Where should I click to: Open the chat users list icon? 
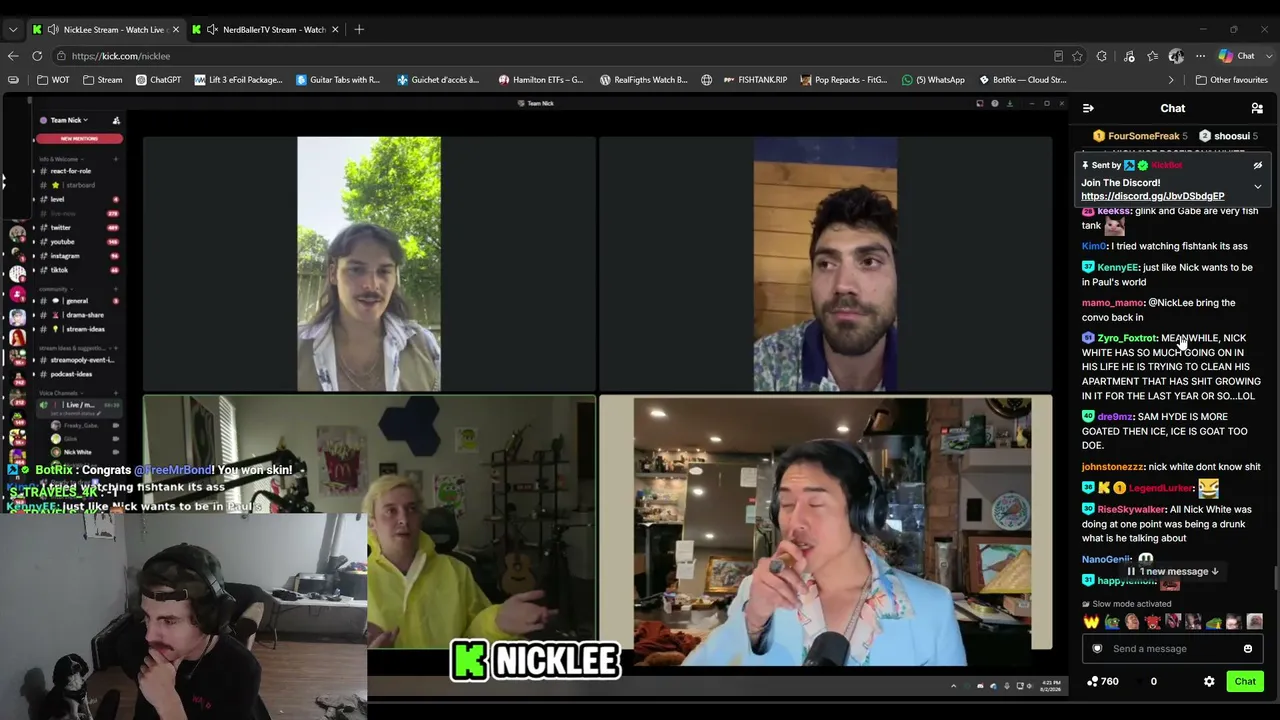[x=1257, y=108]
